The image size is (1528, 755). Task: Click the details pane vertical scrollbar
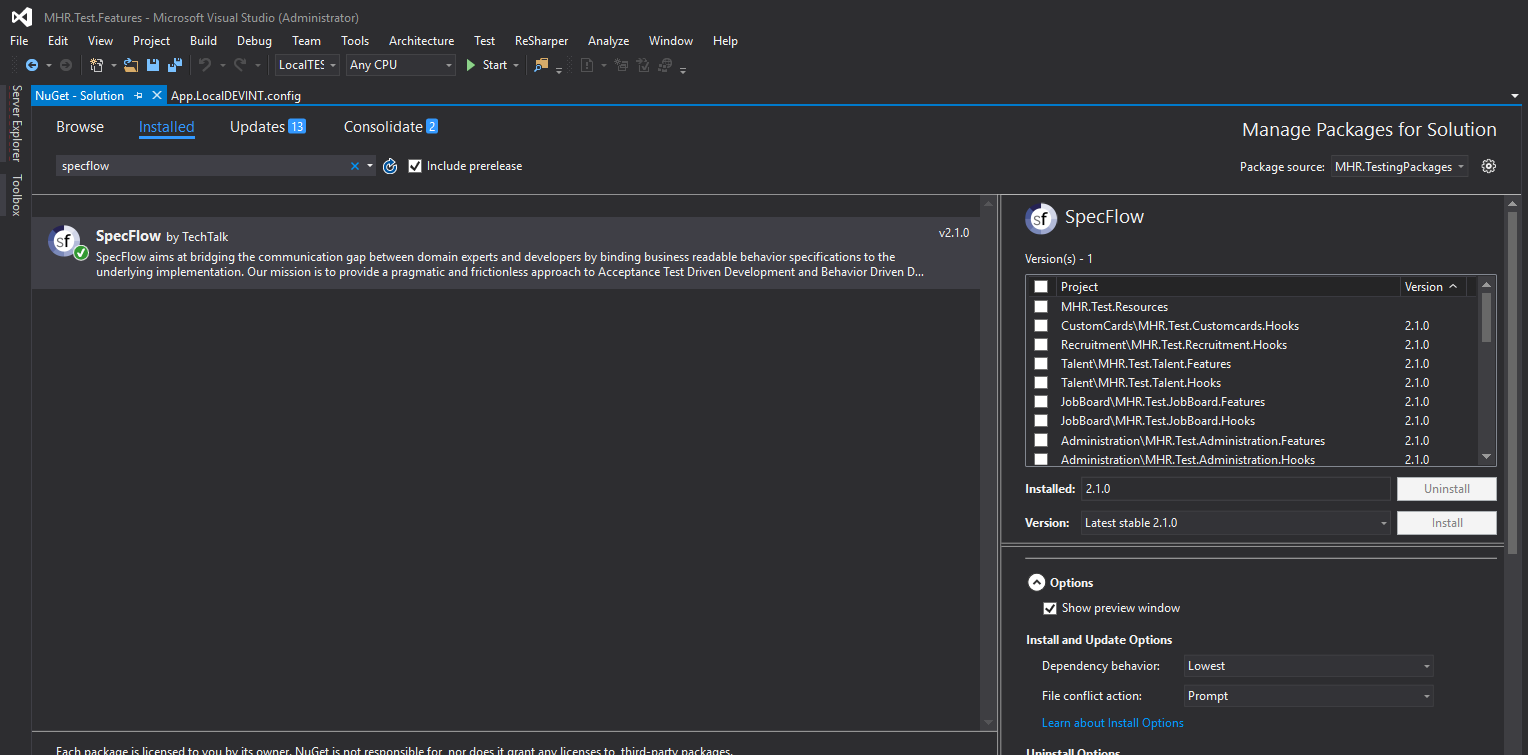coord(1512,475)
